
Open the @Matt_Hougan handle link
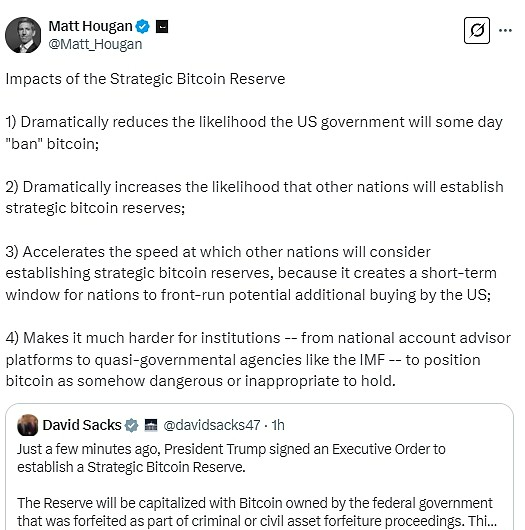click(x=95, y=44)
